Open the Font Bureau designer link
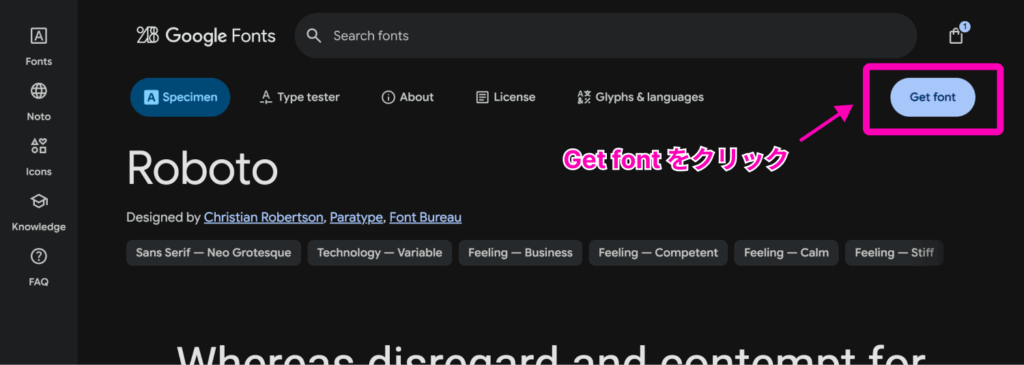1024x365 pixels. point(426,217)
